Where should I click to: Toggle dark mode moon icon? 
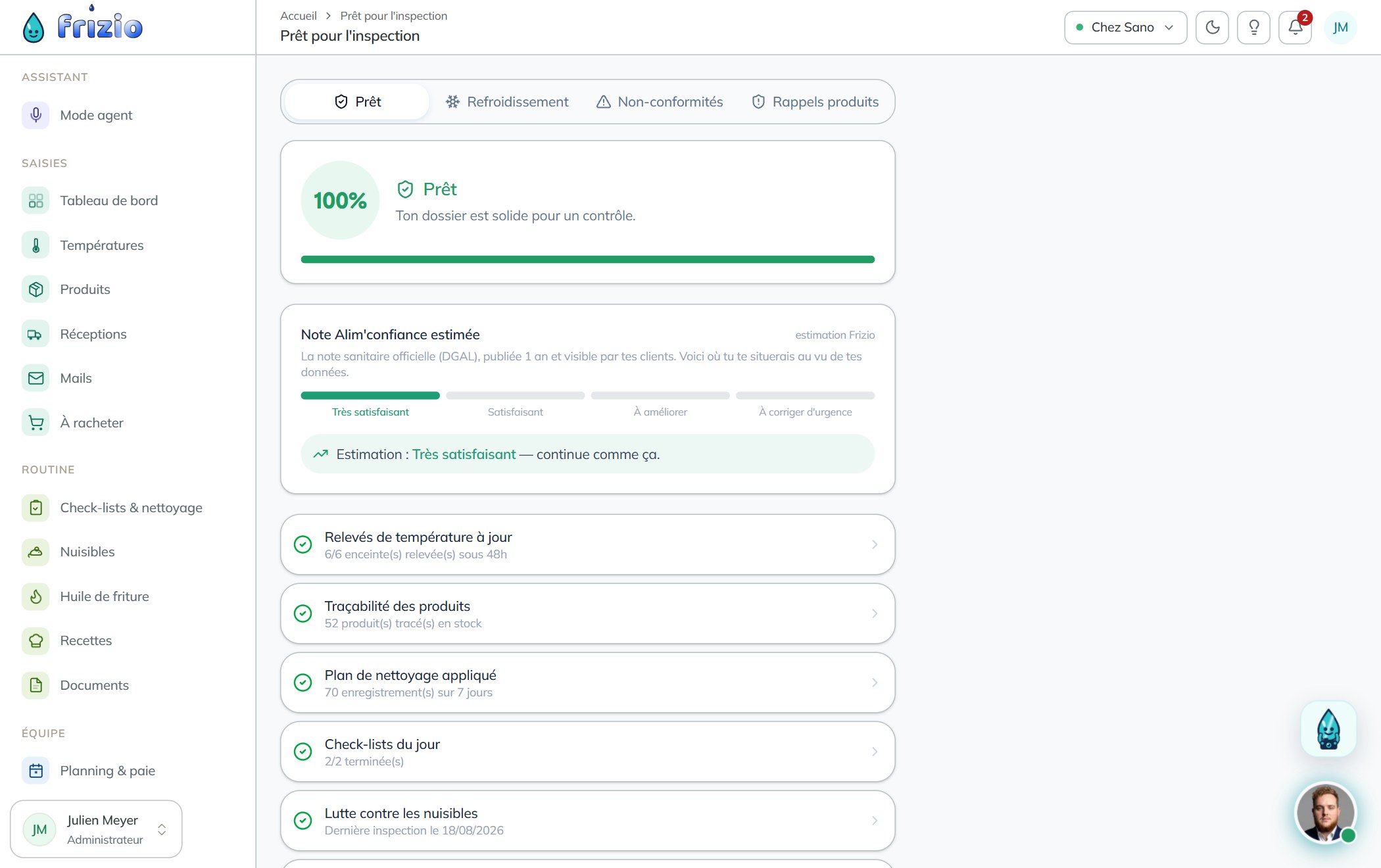(x=1212, y=28)
